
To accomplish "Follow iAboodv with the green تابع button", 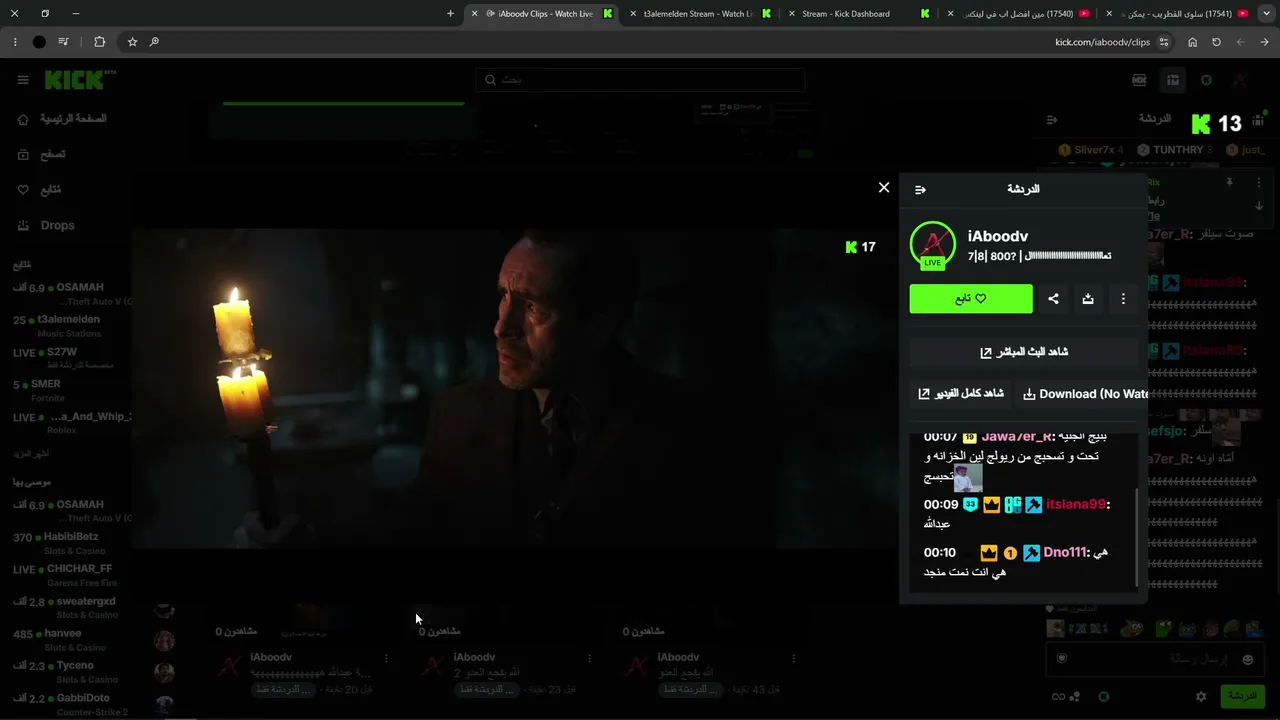I will tap(971, 298).
